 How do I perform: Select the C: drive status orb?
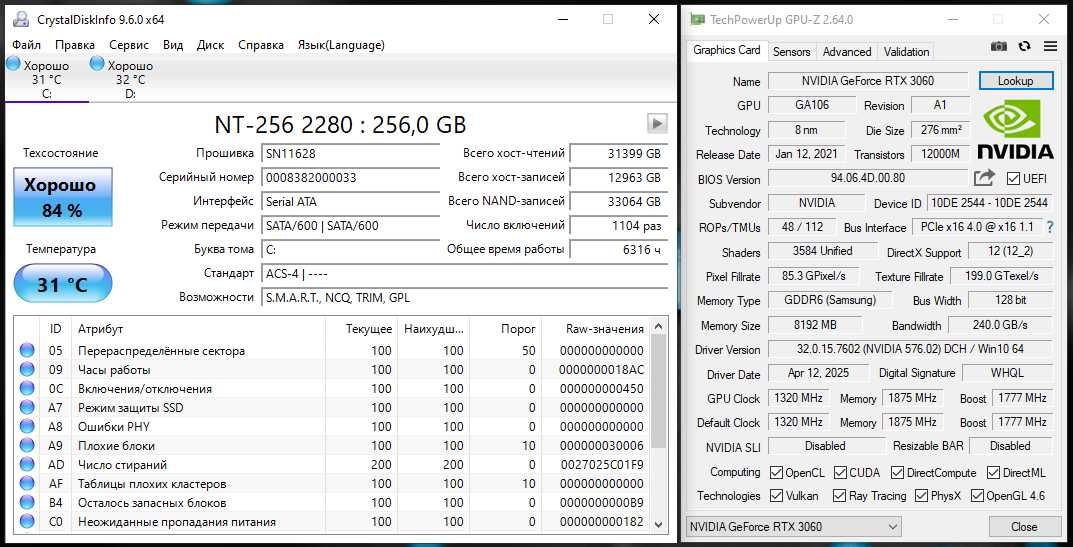pyautogui.click(x=13, y=64)
